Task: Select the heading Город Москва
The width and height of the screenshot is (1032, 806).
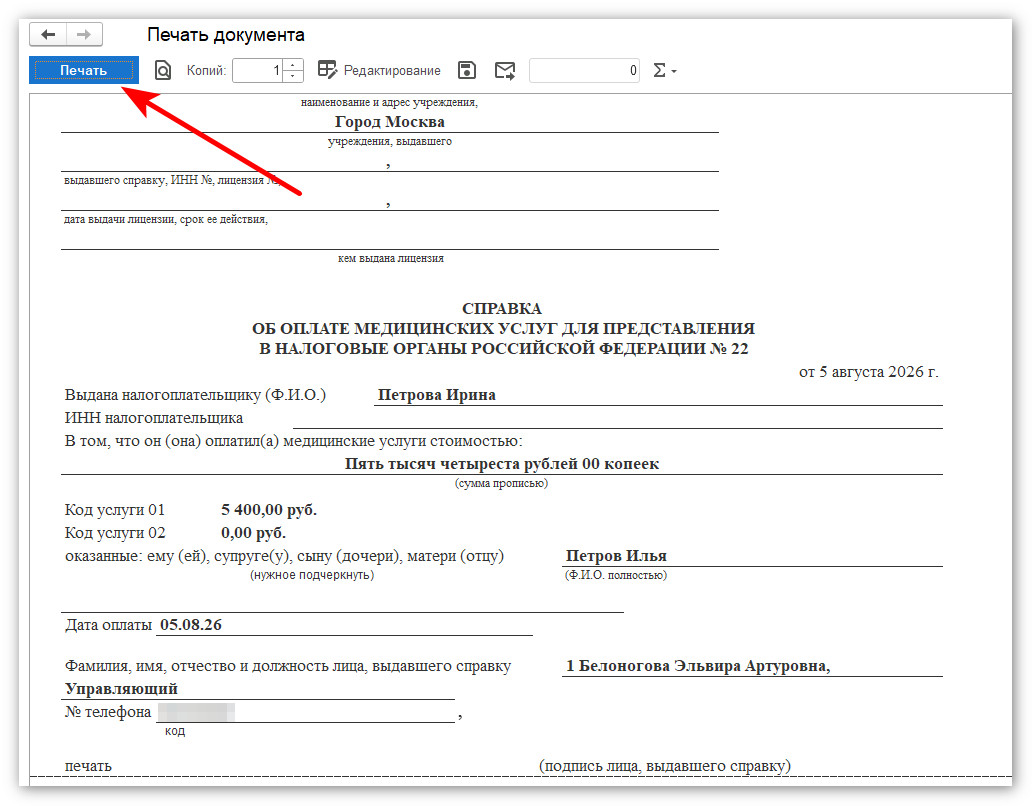Action: [390, 122]
